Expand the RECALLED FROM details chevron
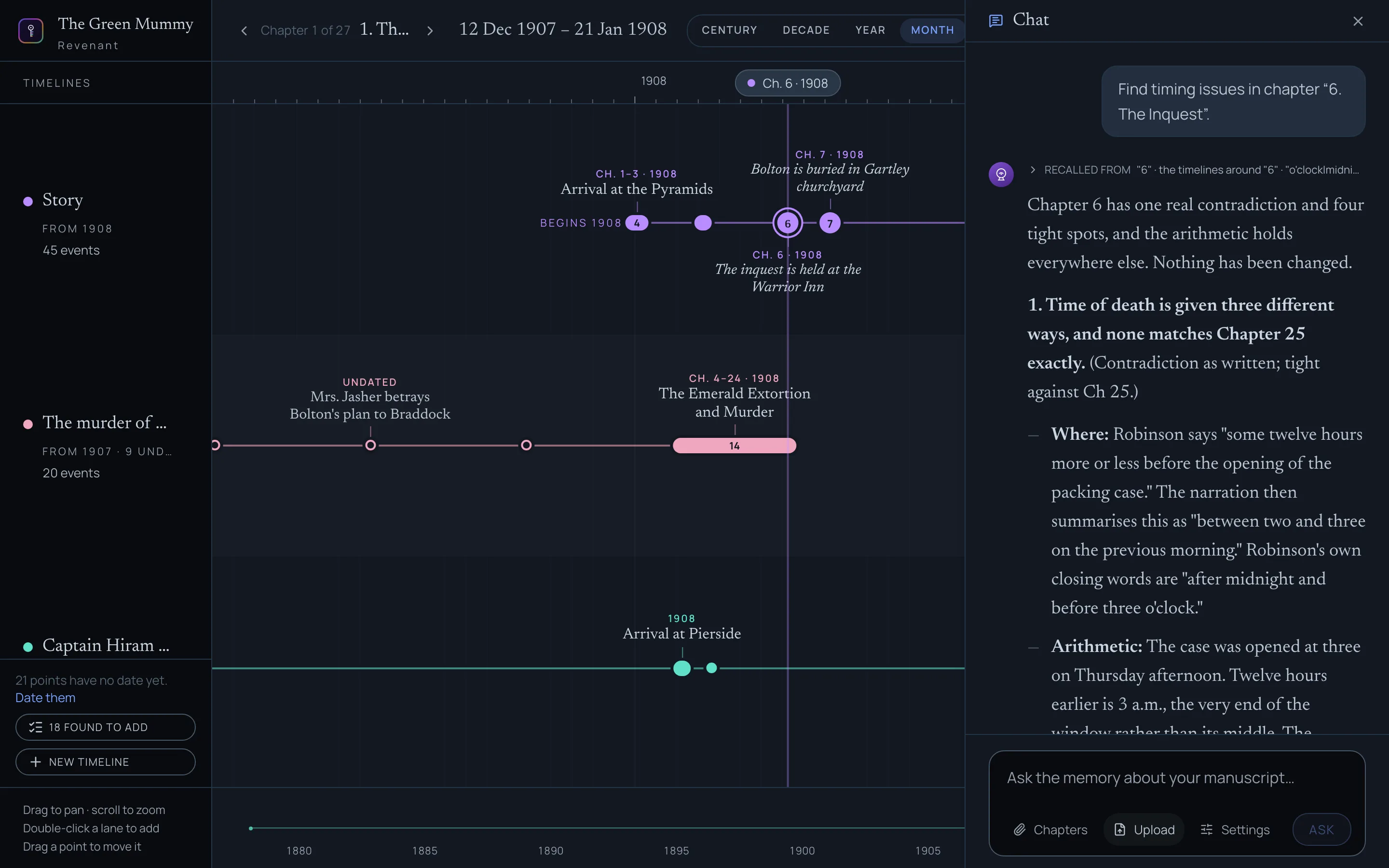The height and width of the screenshot is (868, 1389). pyautogui.click(x=1033, y=169)
